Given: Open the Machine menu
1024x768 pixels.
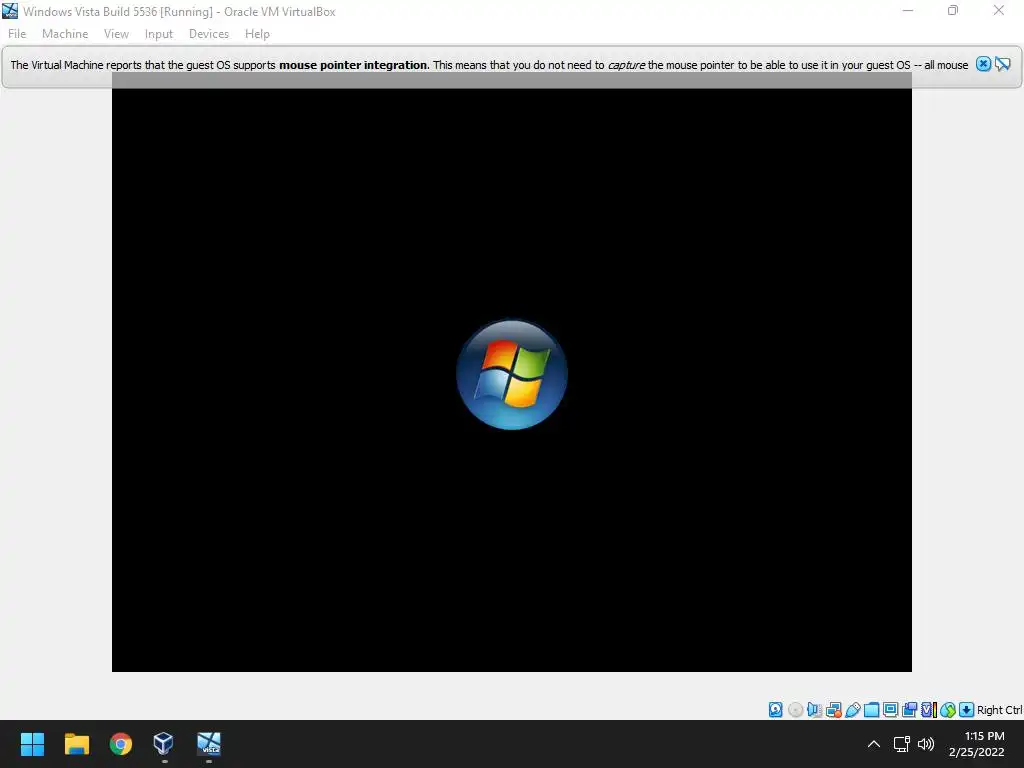Looking at the screenshot, I should [x=65, y=34].
